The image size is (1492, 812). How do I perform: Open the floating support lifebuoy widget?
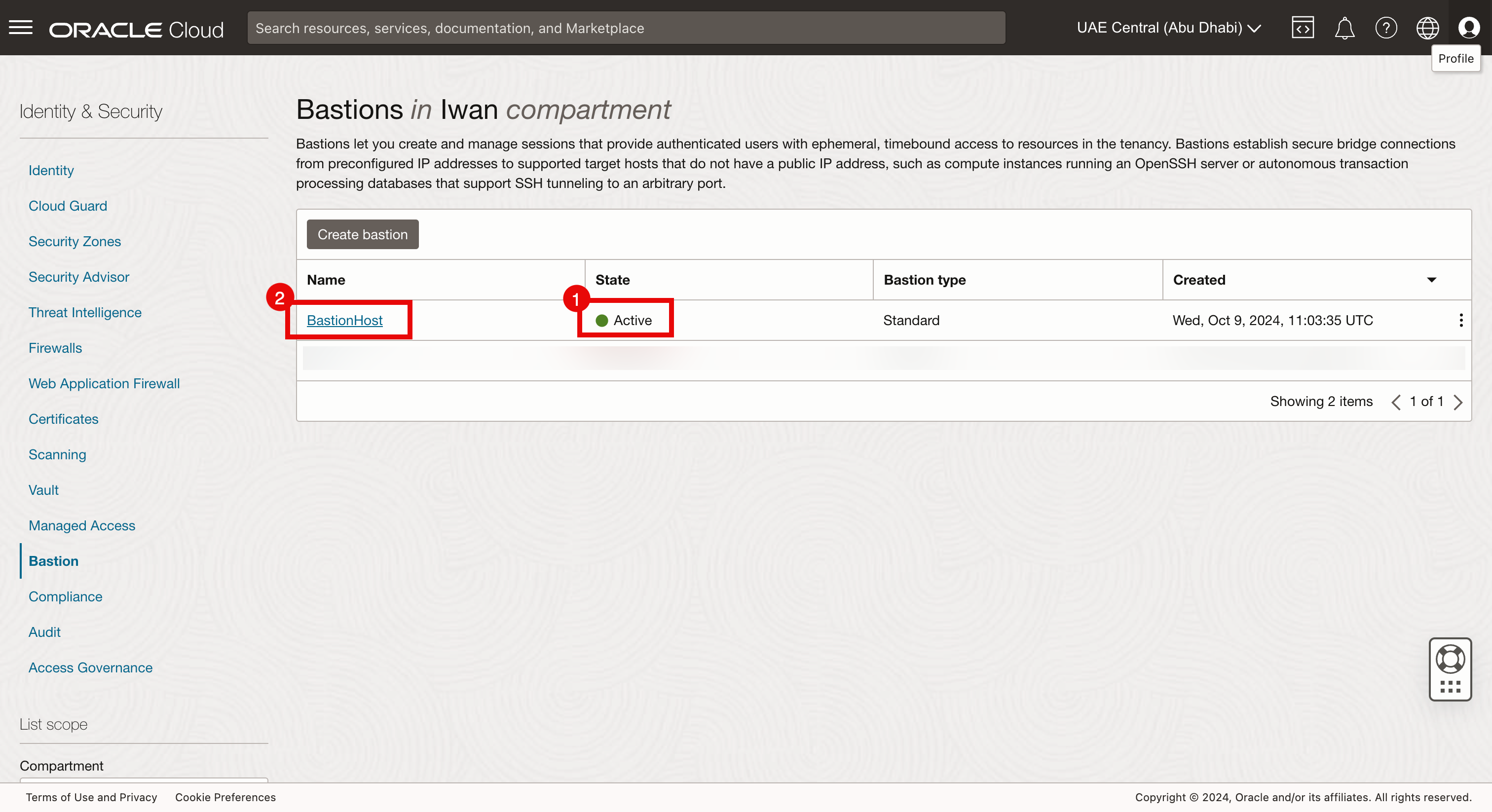point(1450,660)
